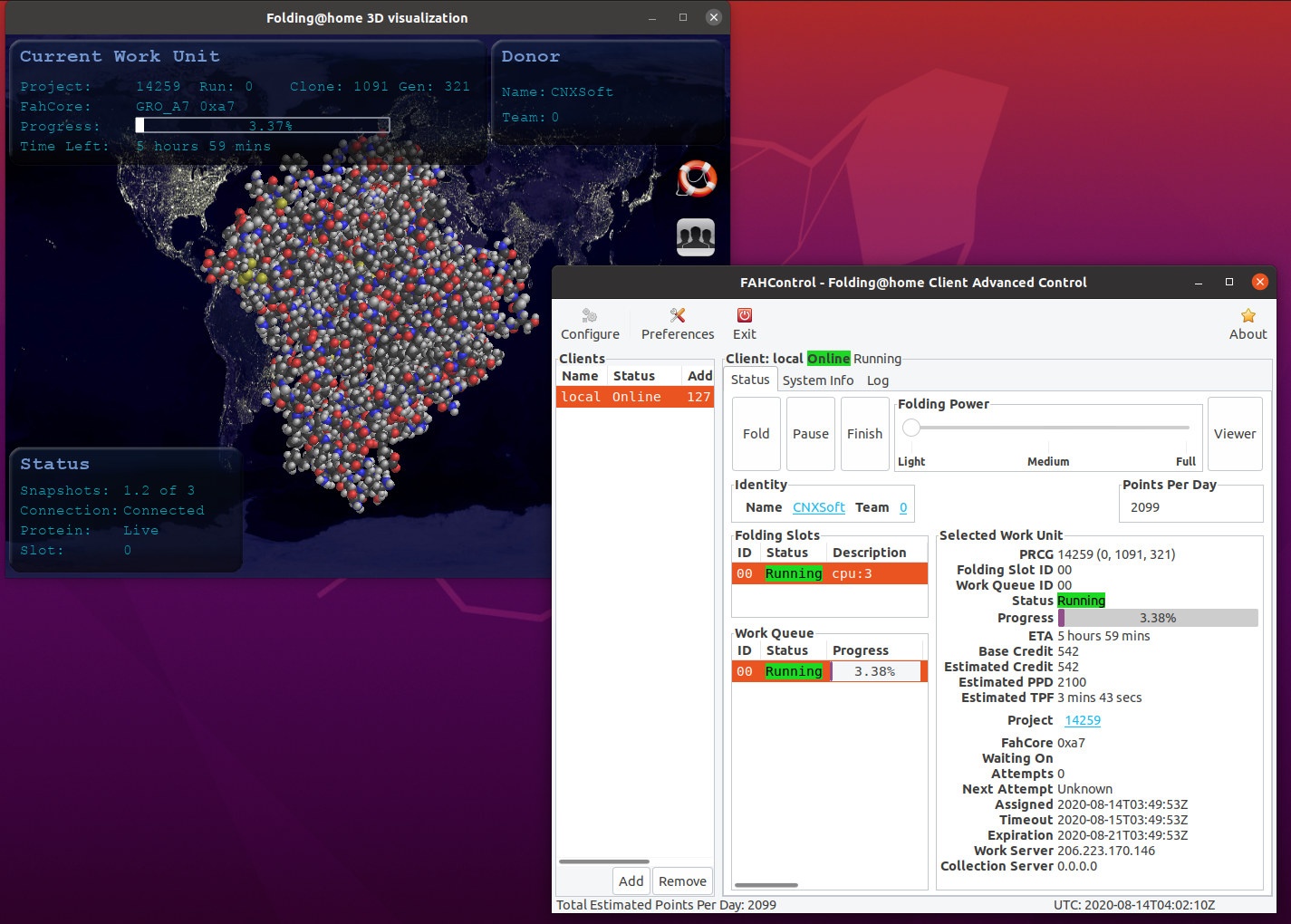
Task: Close the Folding@home 3D visualization window
Action: (714, 17)
